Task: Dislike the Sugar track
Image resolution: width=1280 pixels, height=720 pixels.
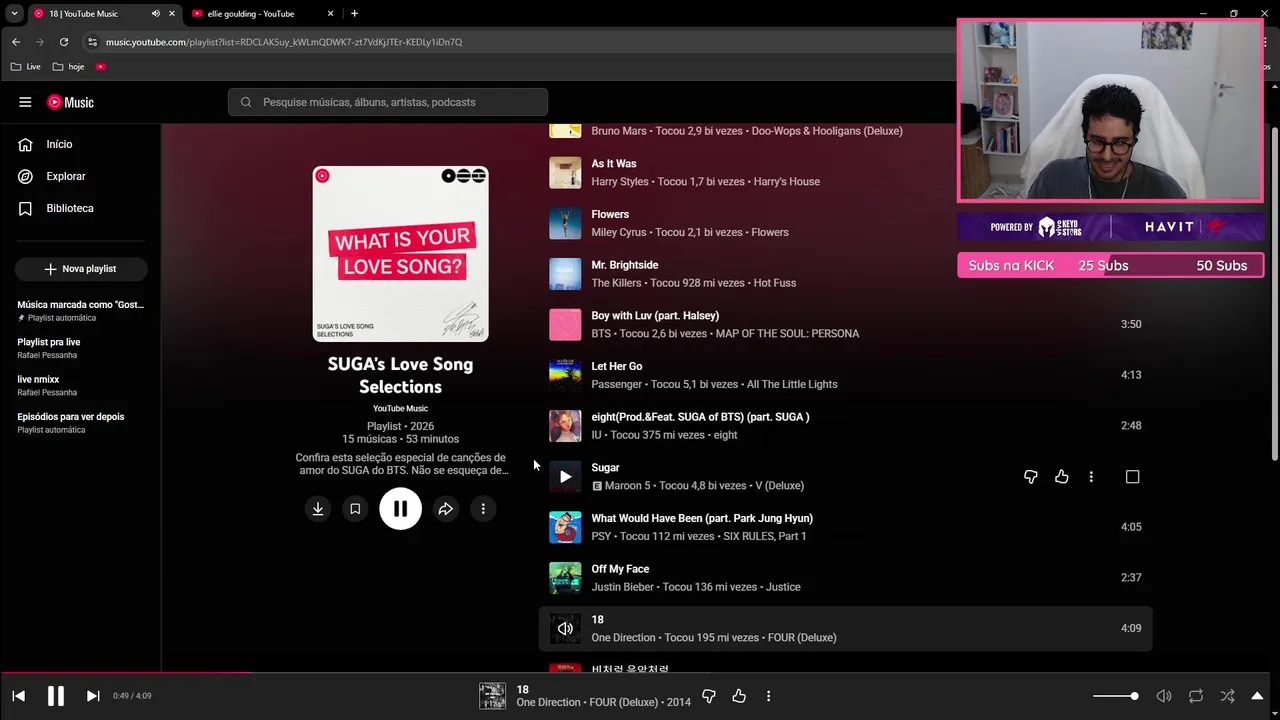Action: (x=1031, y=477)
